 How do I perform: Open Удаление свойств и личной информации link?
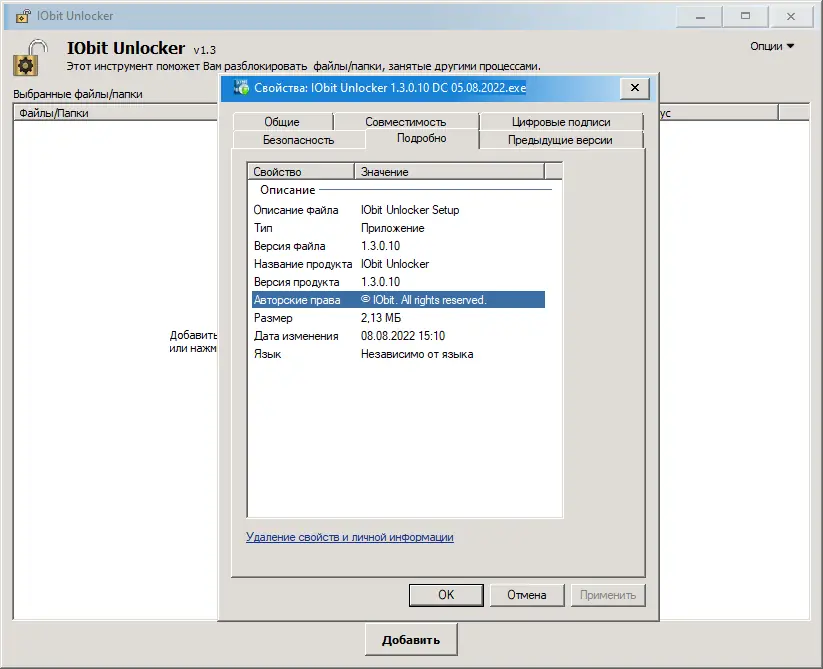tap(350, 537)
